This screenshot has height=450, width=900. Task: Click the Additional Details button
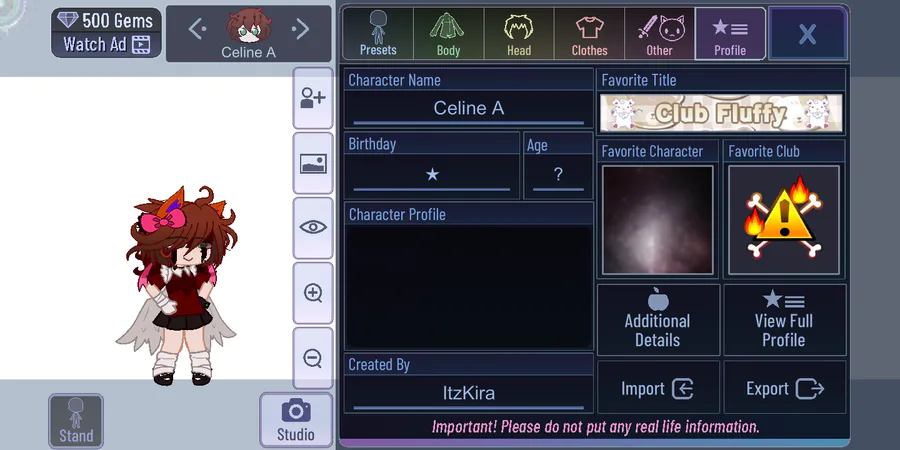tap(658, 320)
